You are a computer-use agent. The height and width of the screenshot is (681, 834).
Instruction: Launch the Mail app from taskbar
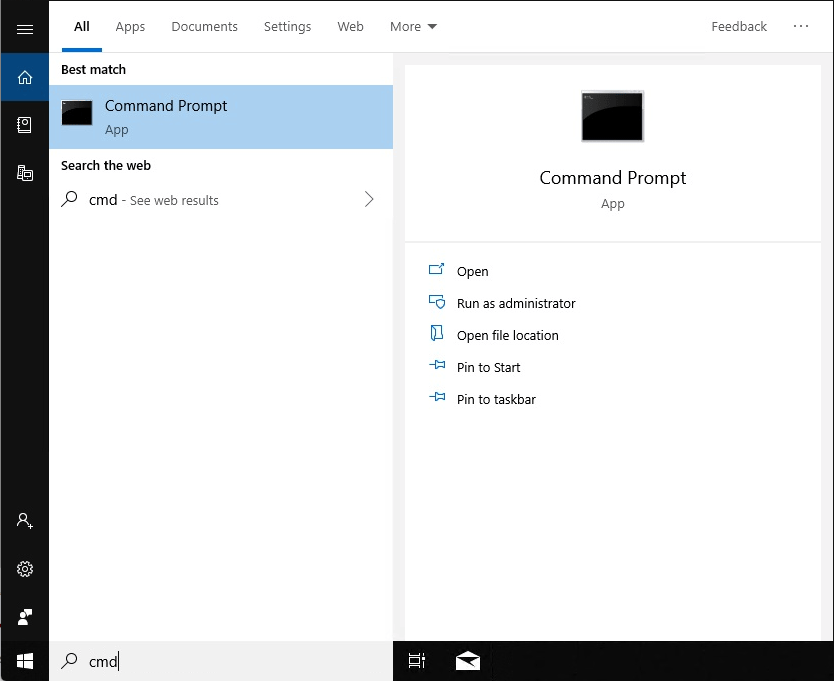pyautogui.click(x=467, y=661)
